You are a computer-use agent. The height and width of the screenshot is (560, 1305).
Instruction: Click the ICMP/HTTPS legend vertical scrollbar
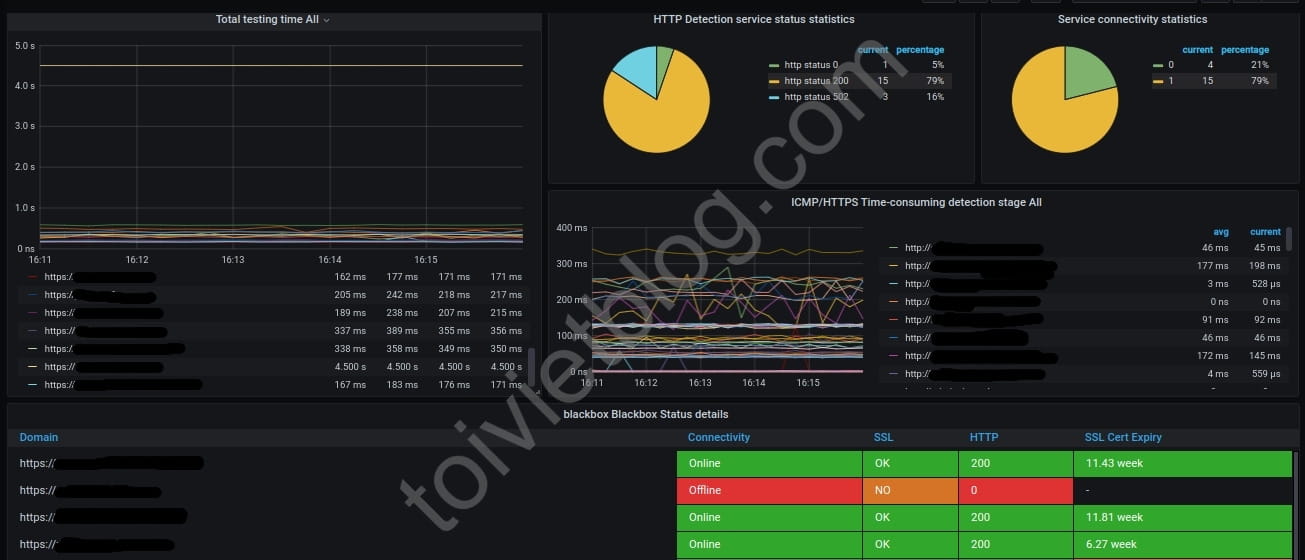point(1289,238)
